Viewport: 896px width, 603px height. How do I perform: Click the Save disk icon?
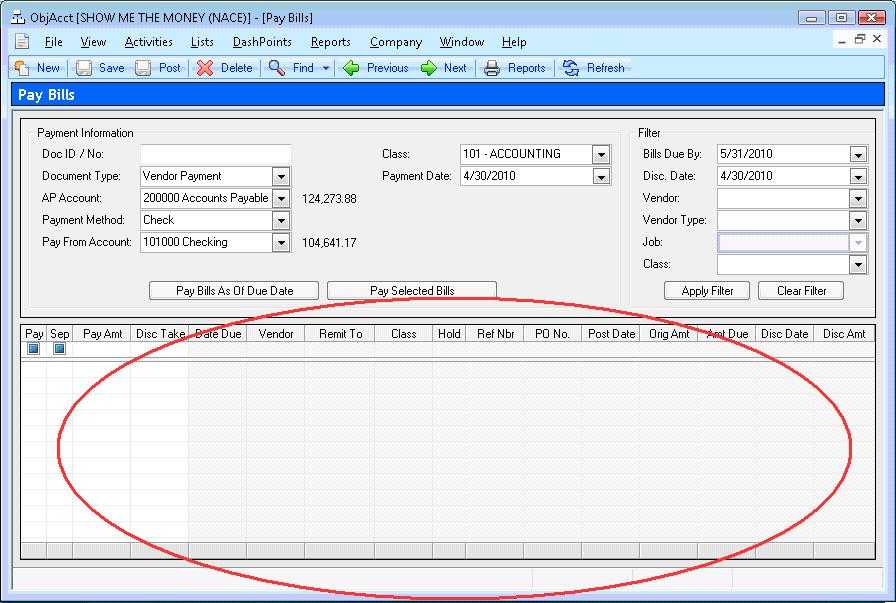point(84,68)
